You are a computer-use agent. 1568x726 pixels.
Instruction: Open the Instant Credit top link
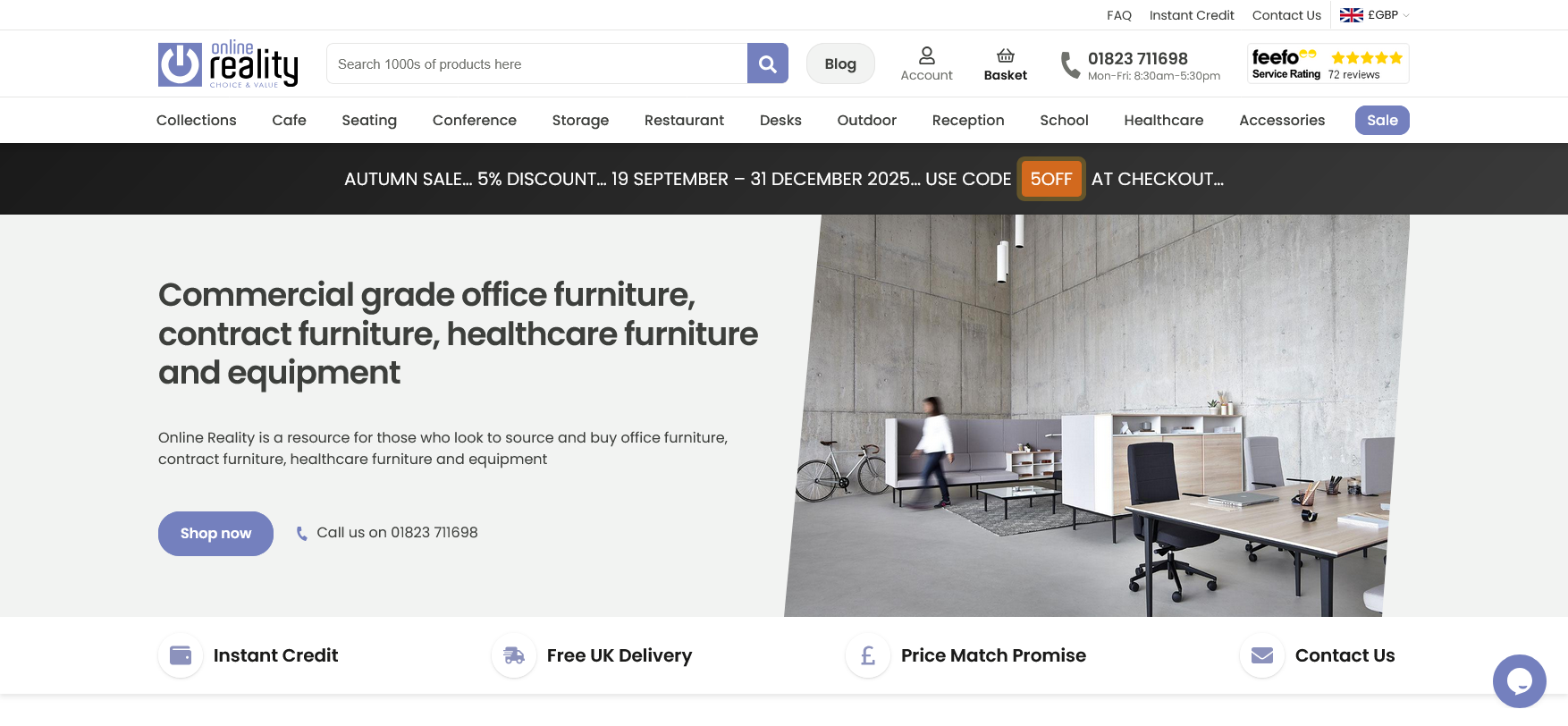pyautogui.click(x=1192, y=15)
